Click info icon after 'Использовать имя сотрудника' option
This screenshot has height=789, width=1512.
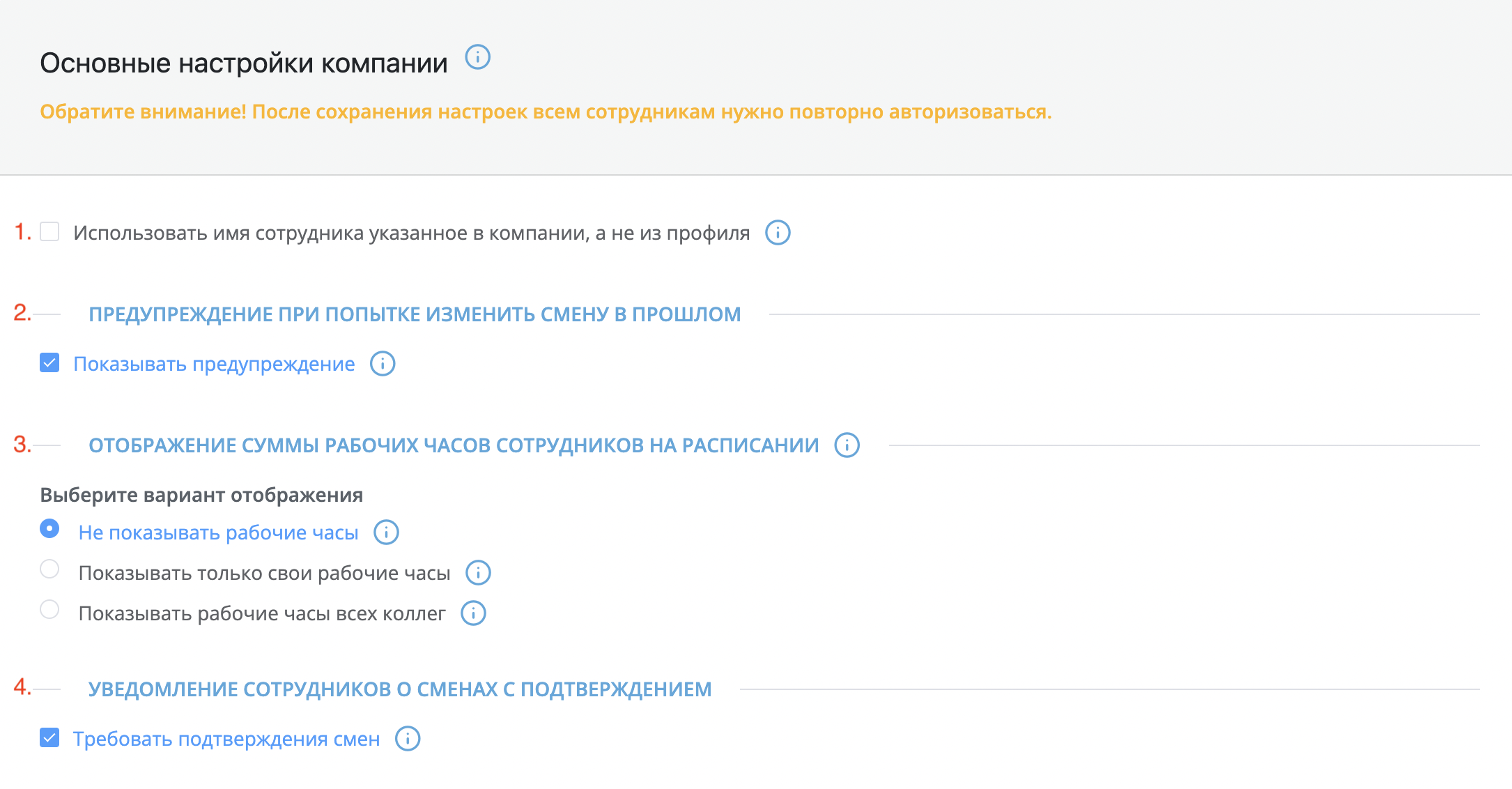click(x=778, y=233)
